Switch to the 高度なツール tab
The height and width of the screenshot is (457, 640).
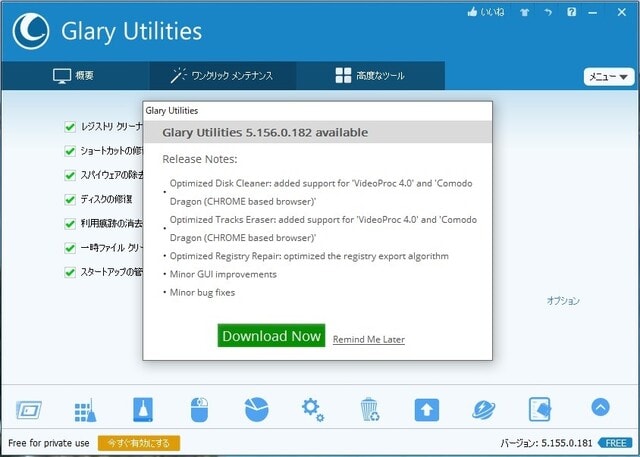pos(371,76)
